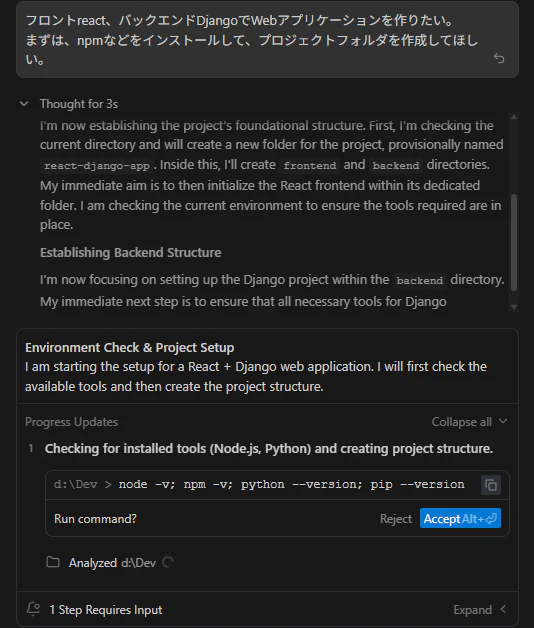
Task: Click the bell icon for steps requiring input
Action: (33, 609)
